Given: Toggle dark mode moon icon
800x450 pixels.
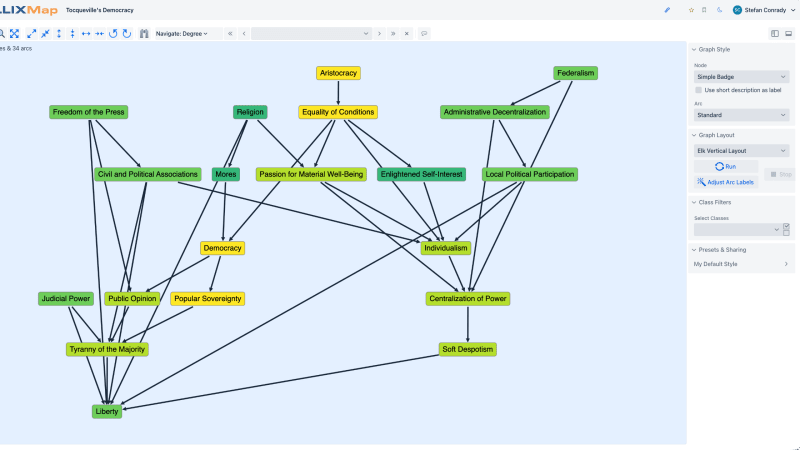Looking at the screenshot, I should point(719,10).
